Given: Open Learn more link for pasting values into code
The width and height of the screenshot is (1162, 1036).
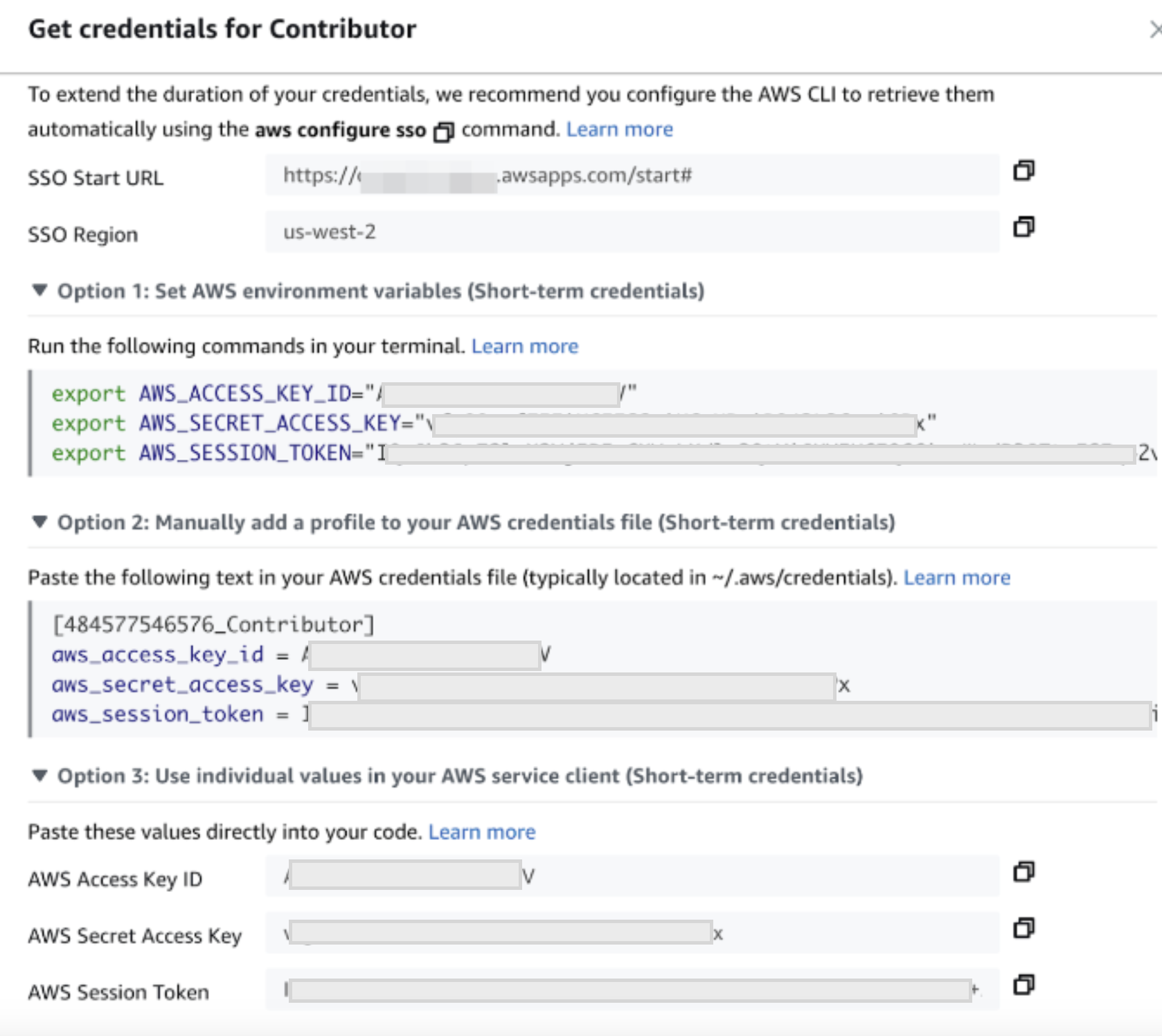Looking at the screenshot, I should pos(481,832).
